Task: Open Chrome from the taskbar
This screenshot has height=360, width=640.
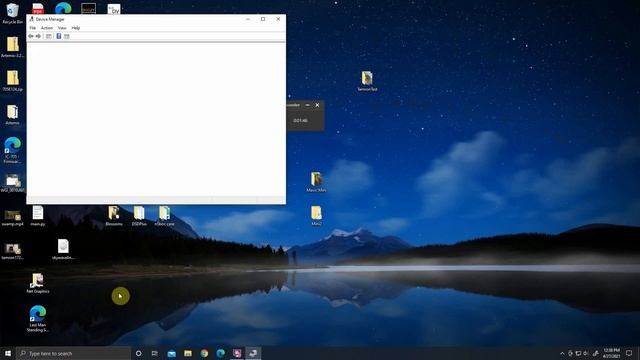Action: click(x=204, y=353)
